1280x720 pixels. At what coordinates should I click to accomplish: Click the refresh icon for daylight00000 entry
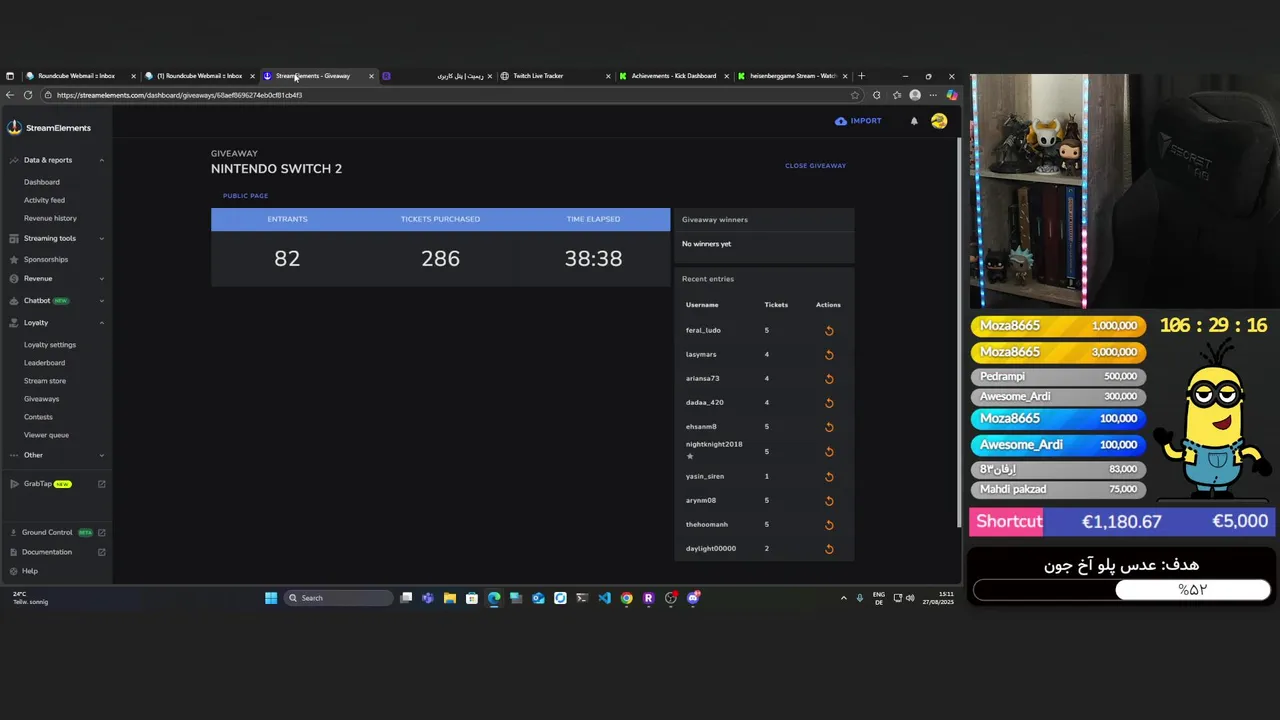(x=829, y=549)
